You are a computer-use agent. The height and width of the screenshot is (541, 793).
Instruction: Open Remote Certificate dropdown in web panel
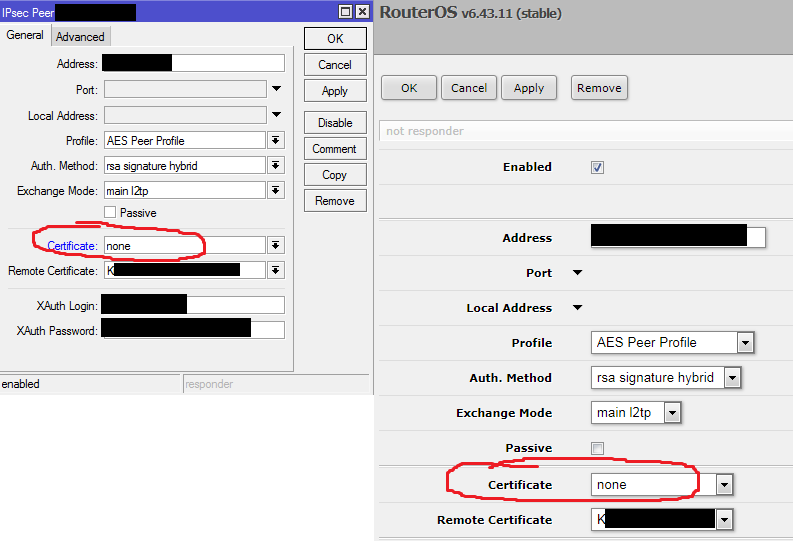point(724,519)
